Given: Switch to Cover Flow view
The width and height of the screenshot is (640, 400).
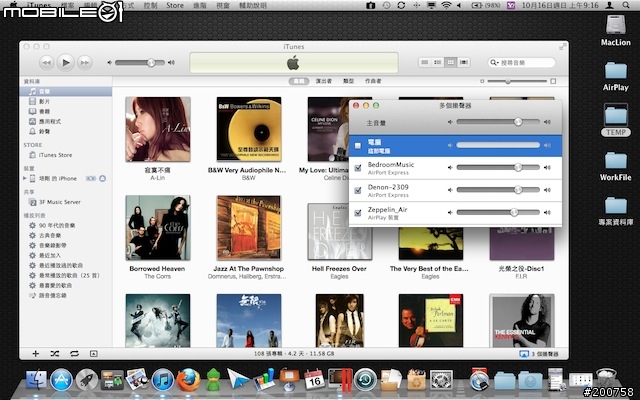Looking at the screenshot, I should [464, 62].
